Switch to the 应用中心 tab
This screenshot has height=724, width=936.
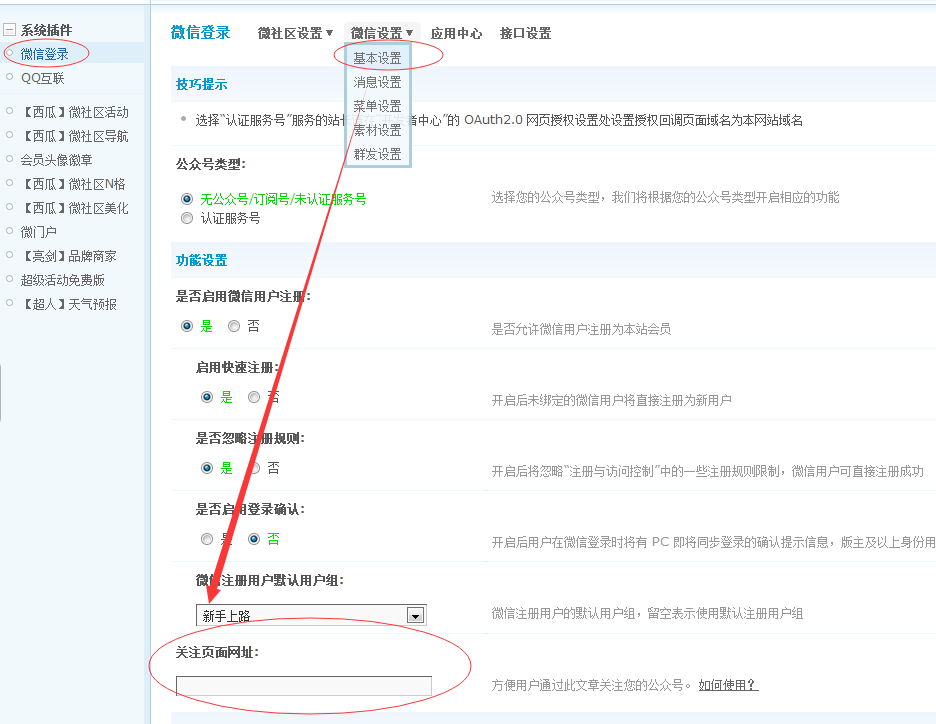457,33
